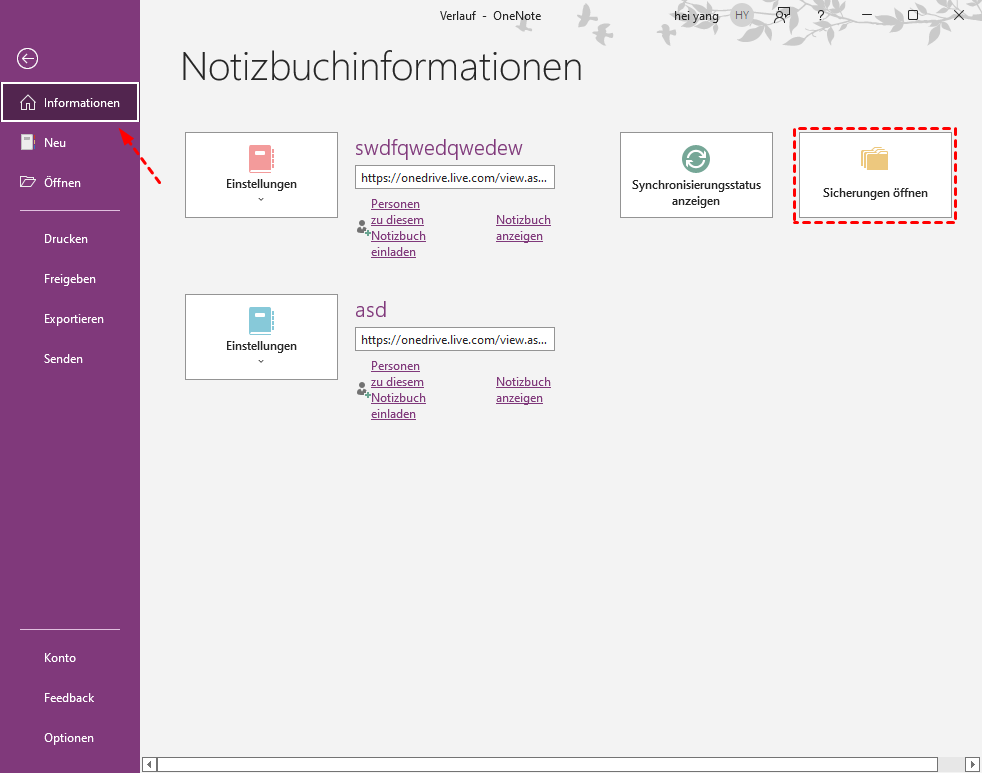
Task: Select Neu in the sidebar
Action: click(x=70, y=142)
